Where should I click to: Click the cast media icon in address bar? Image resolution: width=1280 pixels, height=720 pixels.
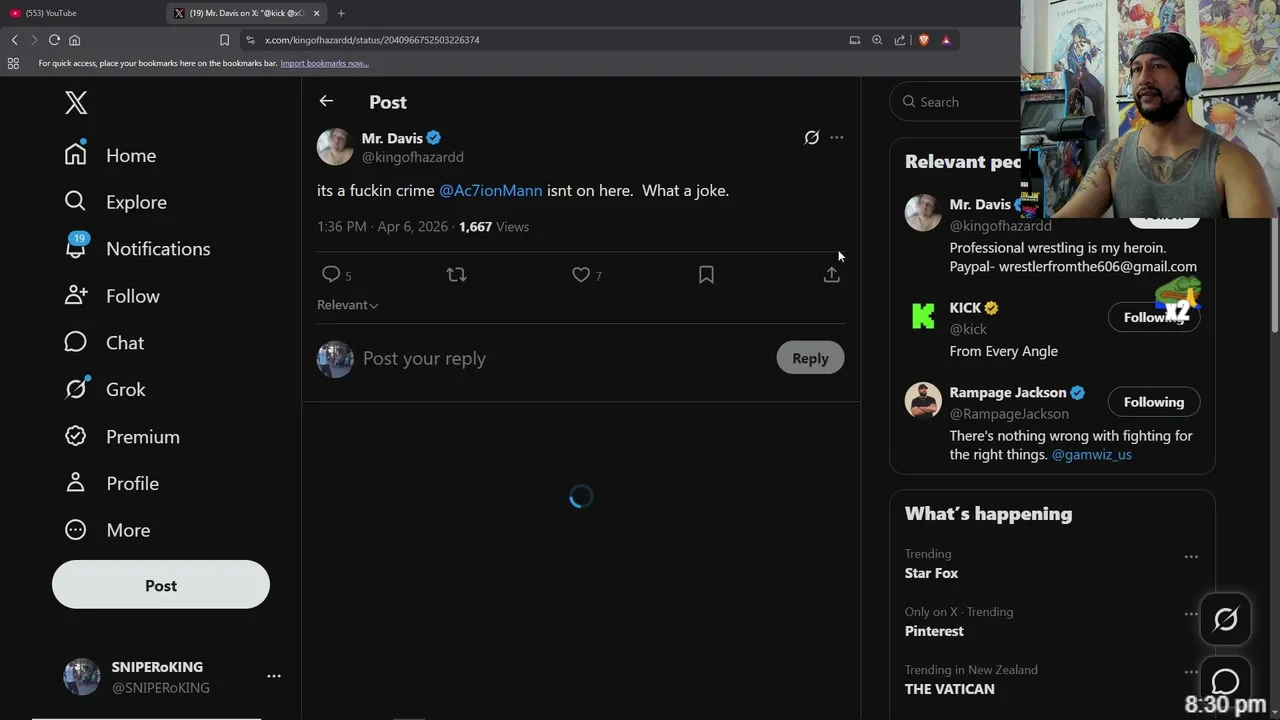point(854,40)
